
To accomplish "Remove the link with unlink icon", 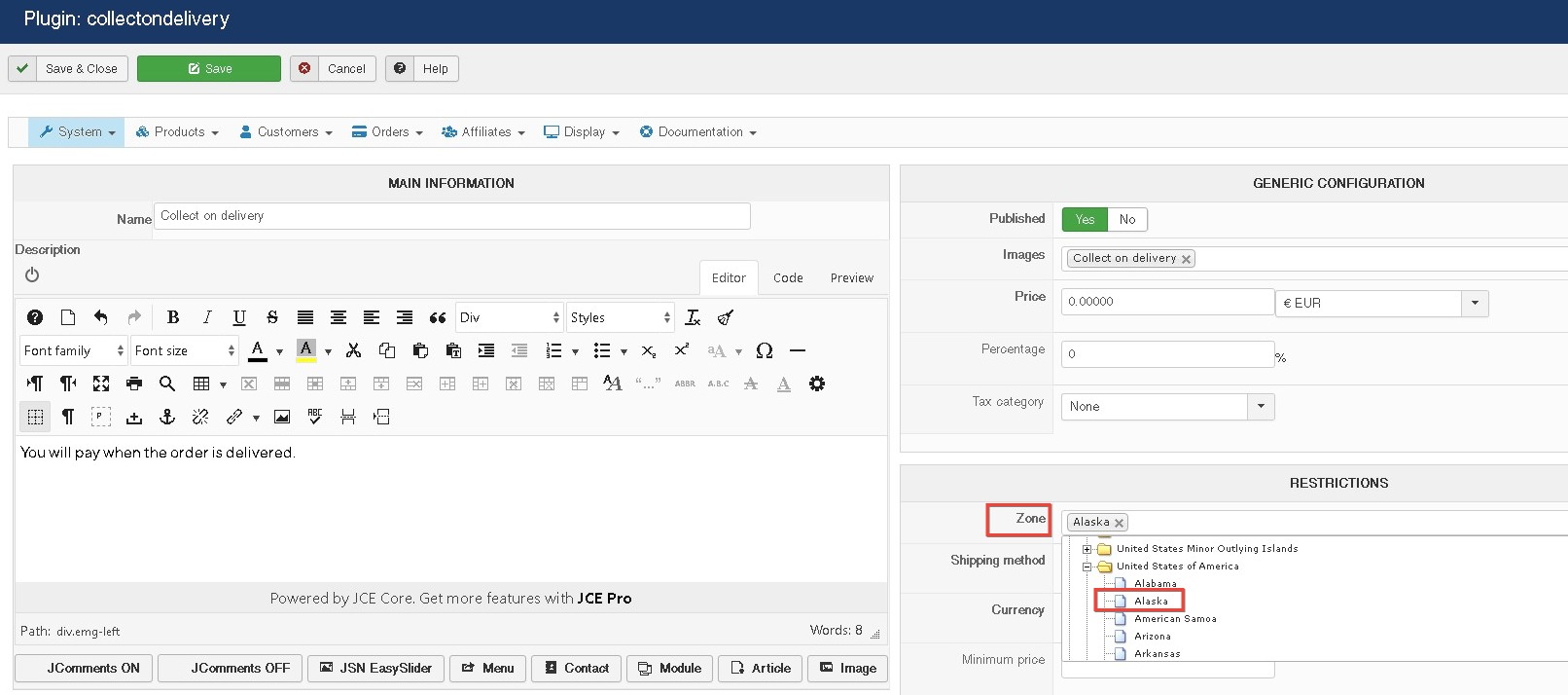I will pyautogui.click(x=200, y=417).
